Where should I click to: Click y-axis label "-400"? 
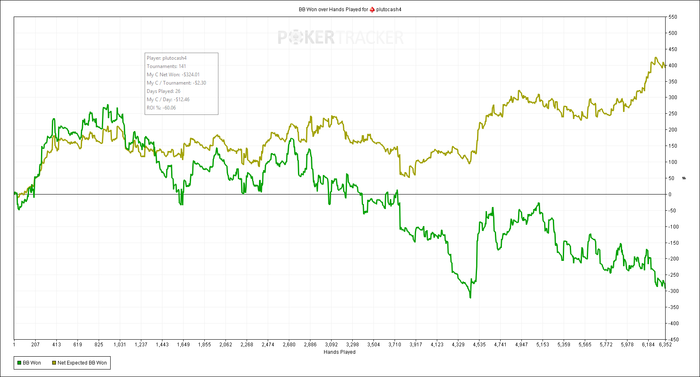pos(673,323)
